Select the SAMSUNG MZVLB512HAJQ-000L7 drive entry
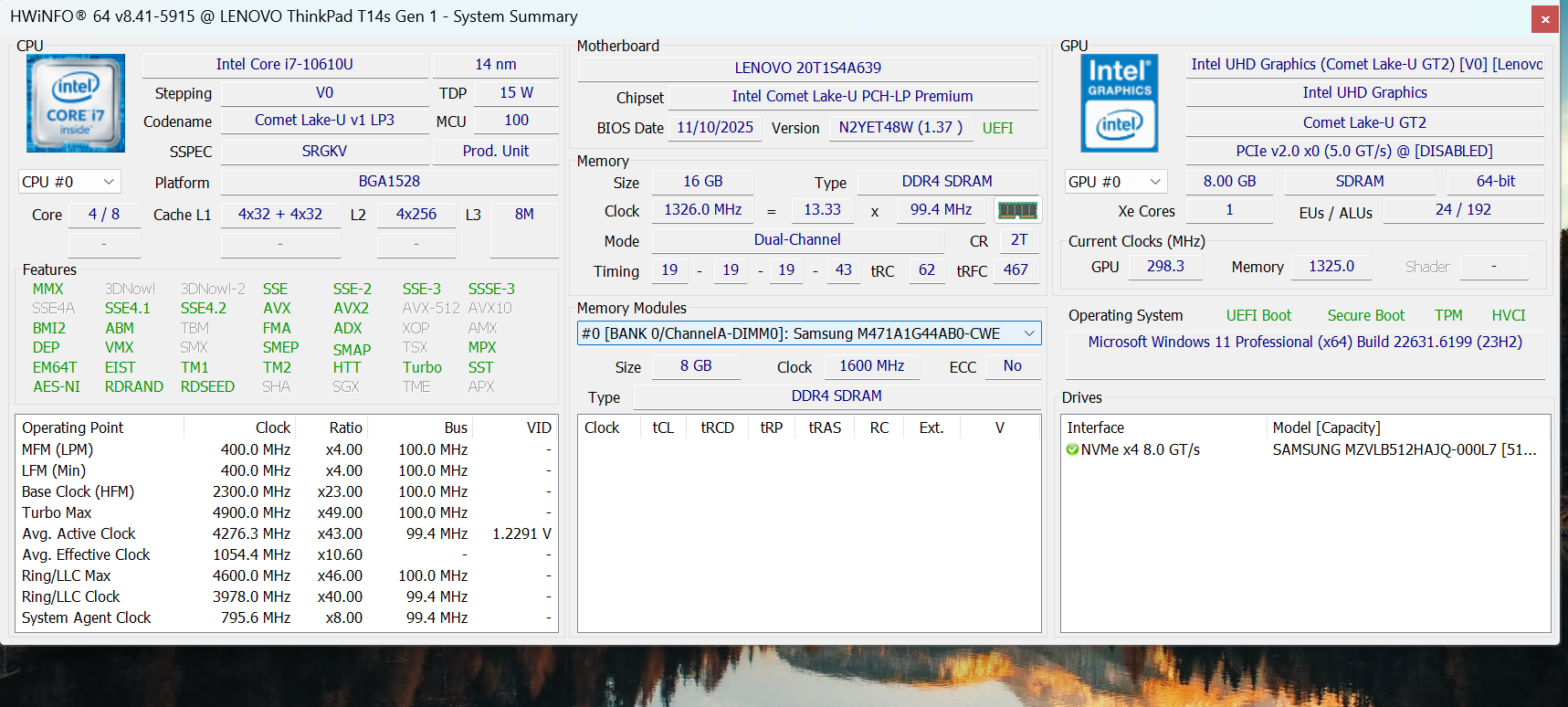 point(1405,449)
